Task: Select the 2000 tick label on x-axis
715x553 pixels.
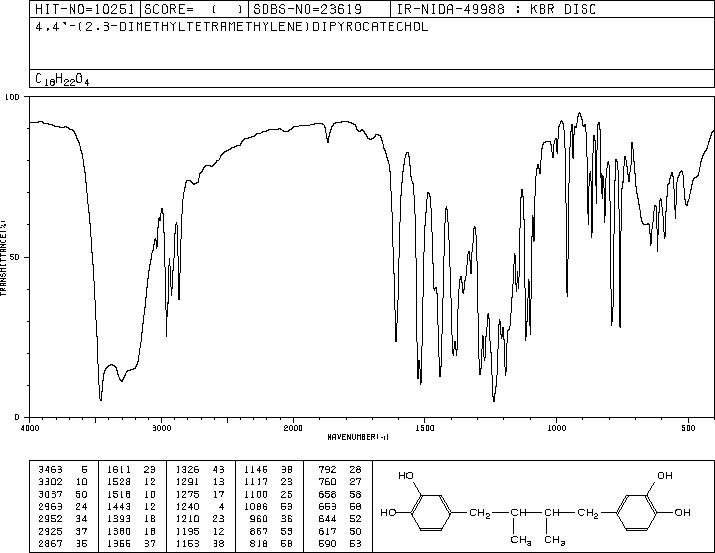Action: coord(293,428)
